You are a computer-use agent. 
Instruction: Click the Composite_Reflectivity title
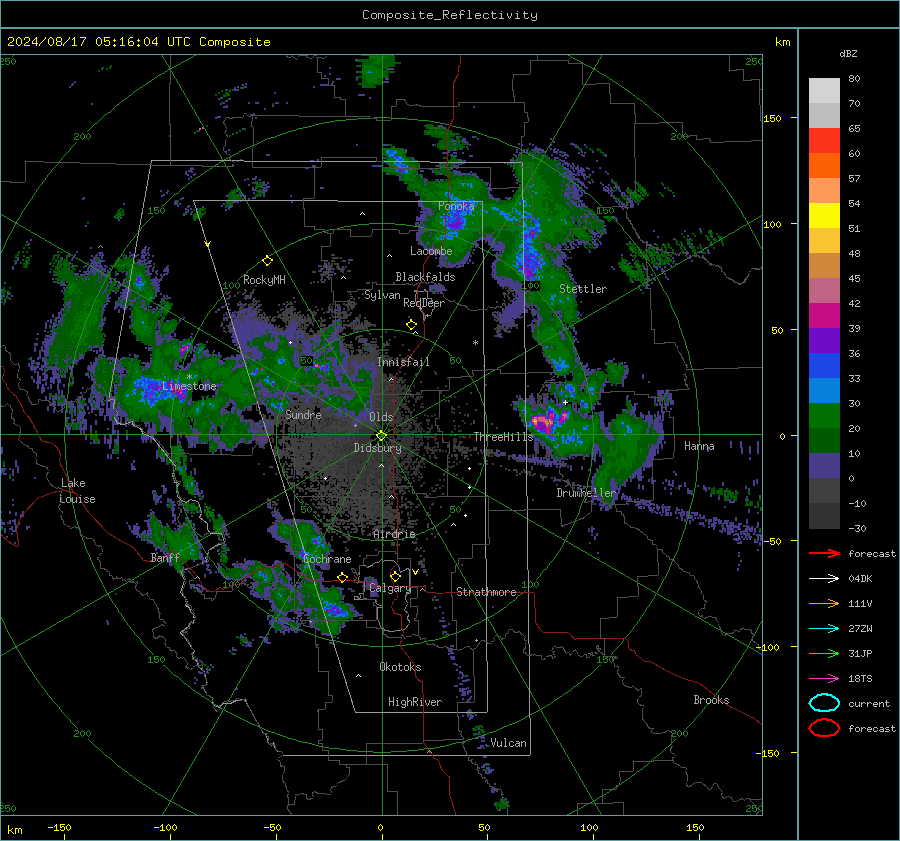(x=450, y=15)
